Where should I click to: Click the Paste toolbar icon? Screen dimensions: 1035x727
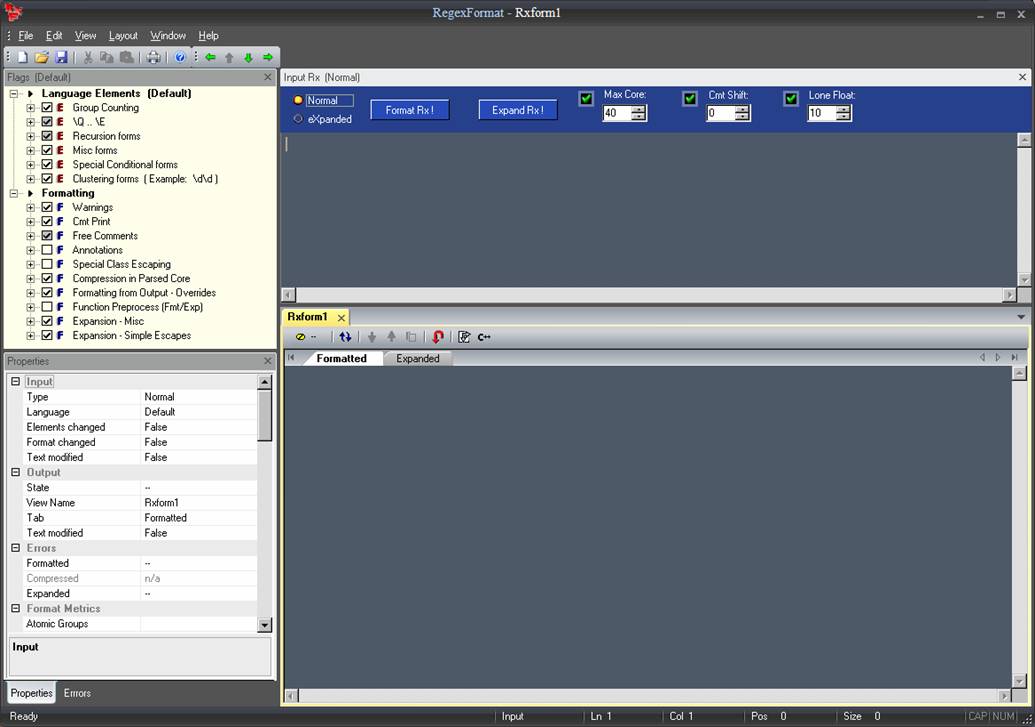pyautogui.click(x=127, y=57)
